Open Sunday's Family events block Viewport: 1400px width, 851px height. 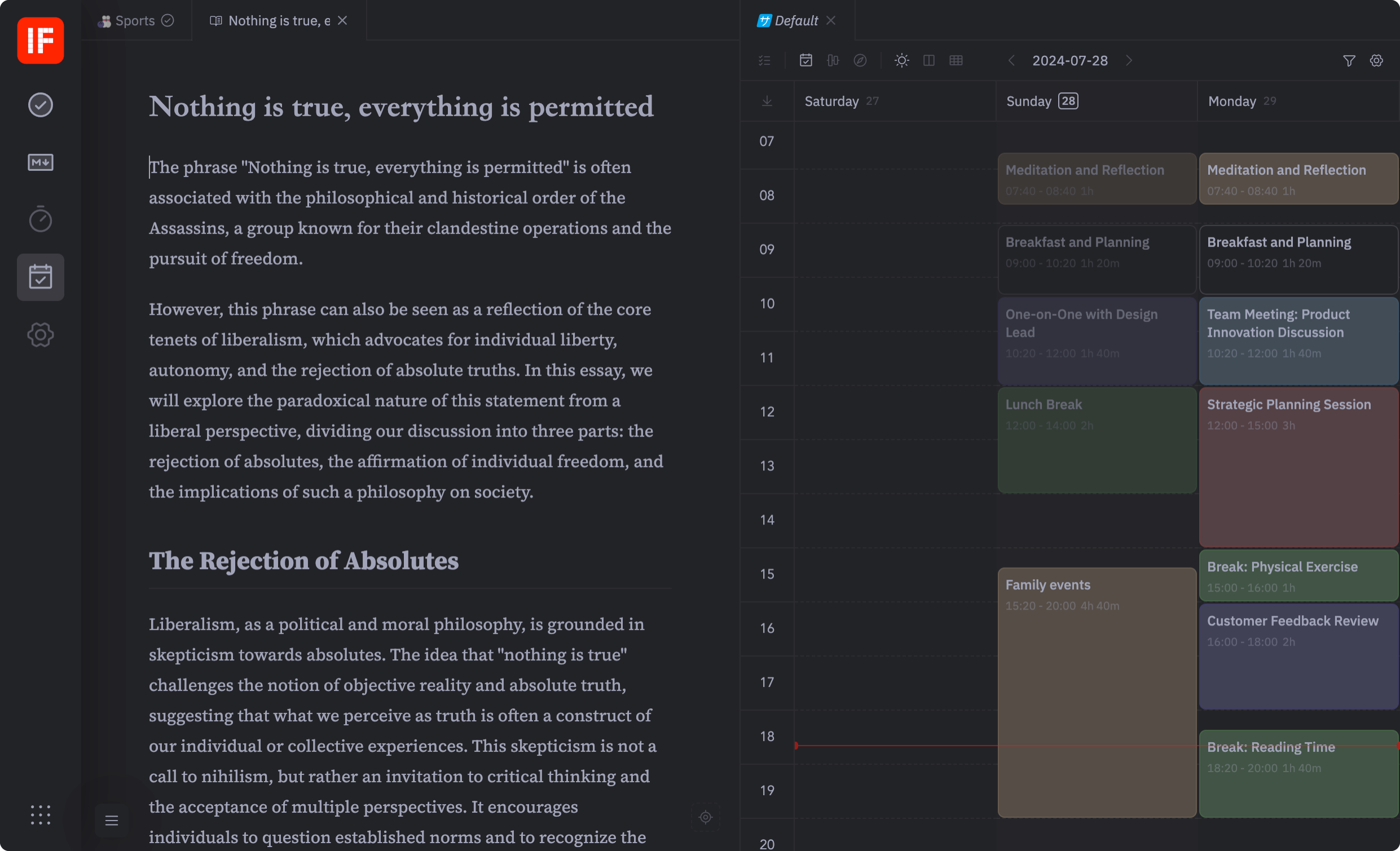point(1097,693)
